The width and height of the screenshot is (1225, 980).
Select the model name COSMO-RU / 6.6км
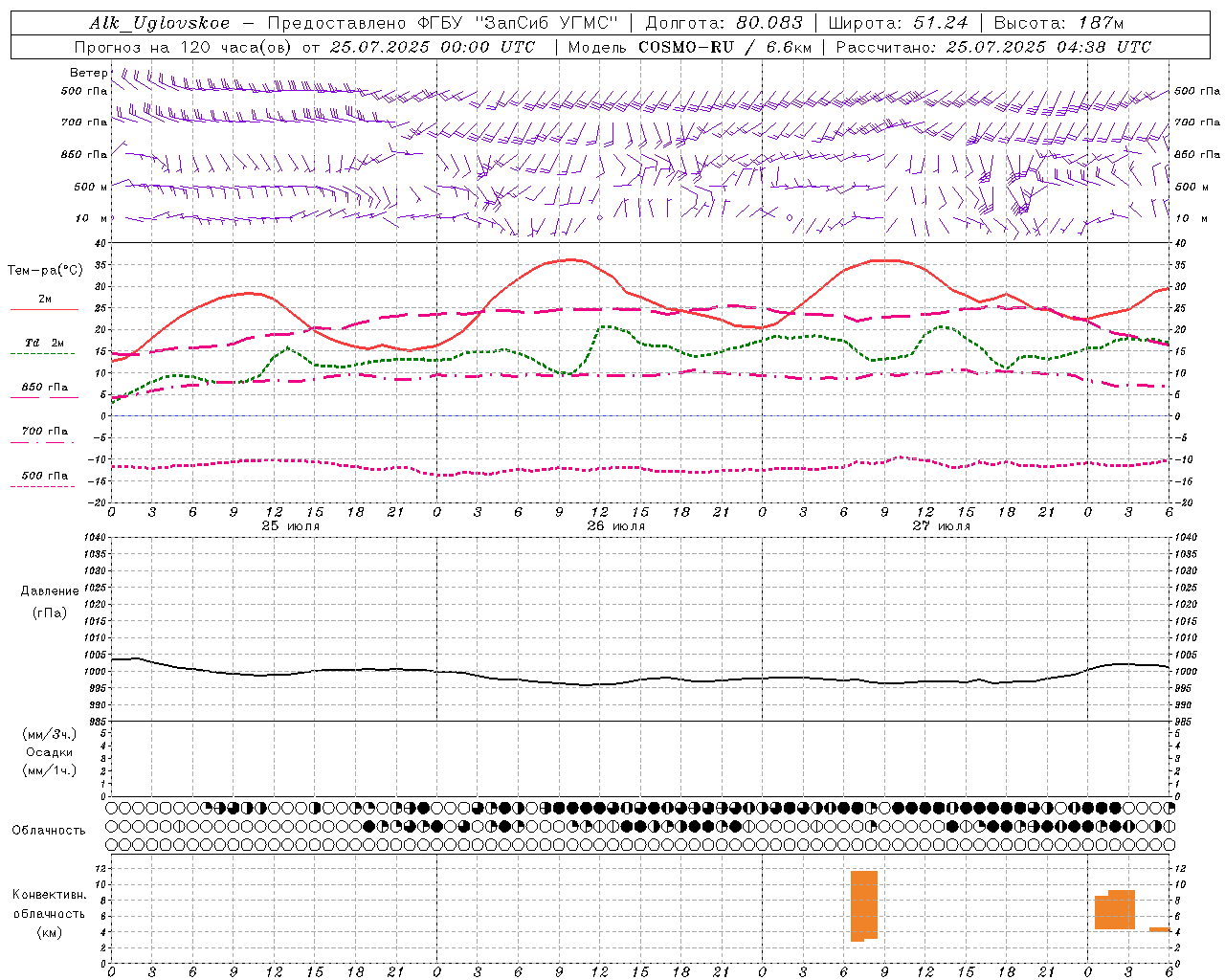[x=725, y=47]
